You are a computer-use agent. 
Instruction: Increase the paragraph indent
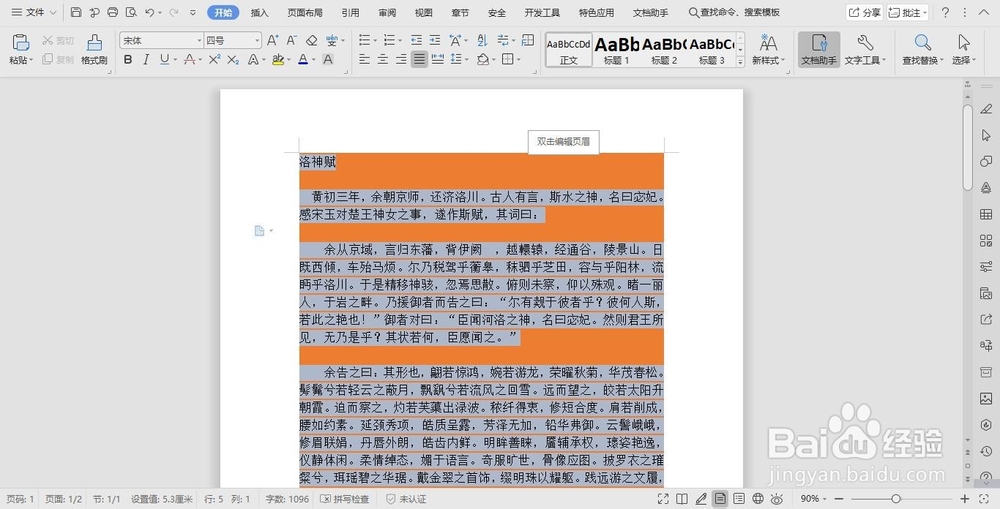[435, 40]
